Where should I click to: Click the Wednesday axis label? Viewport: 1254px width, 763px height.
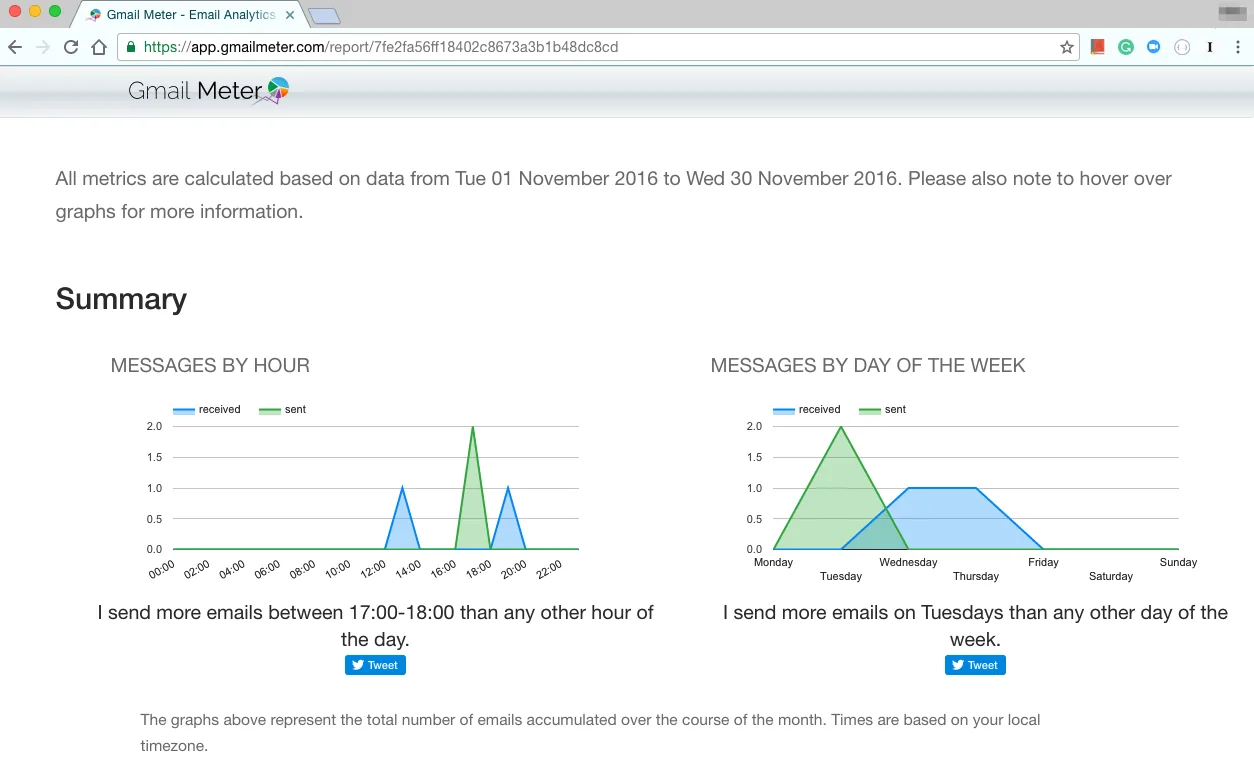[908, 562]
